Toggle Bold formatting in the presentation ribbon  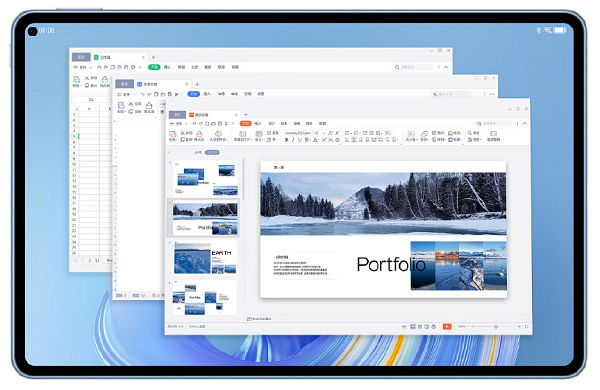(x=286, y=140)
